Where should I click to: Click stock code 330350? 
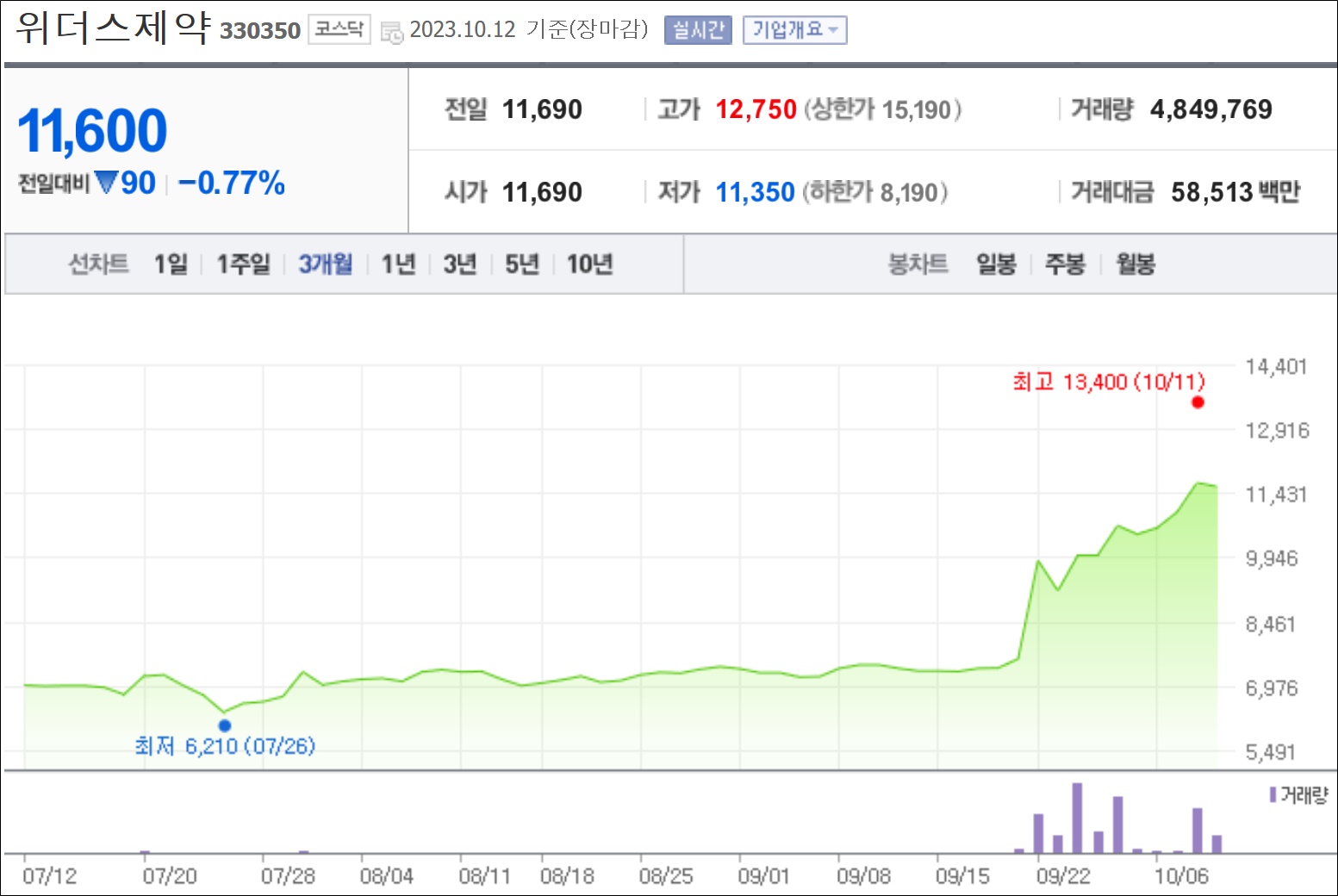(x=260, y=31)
